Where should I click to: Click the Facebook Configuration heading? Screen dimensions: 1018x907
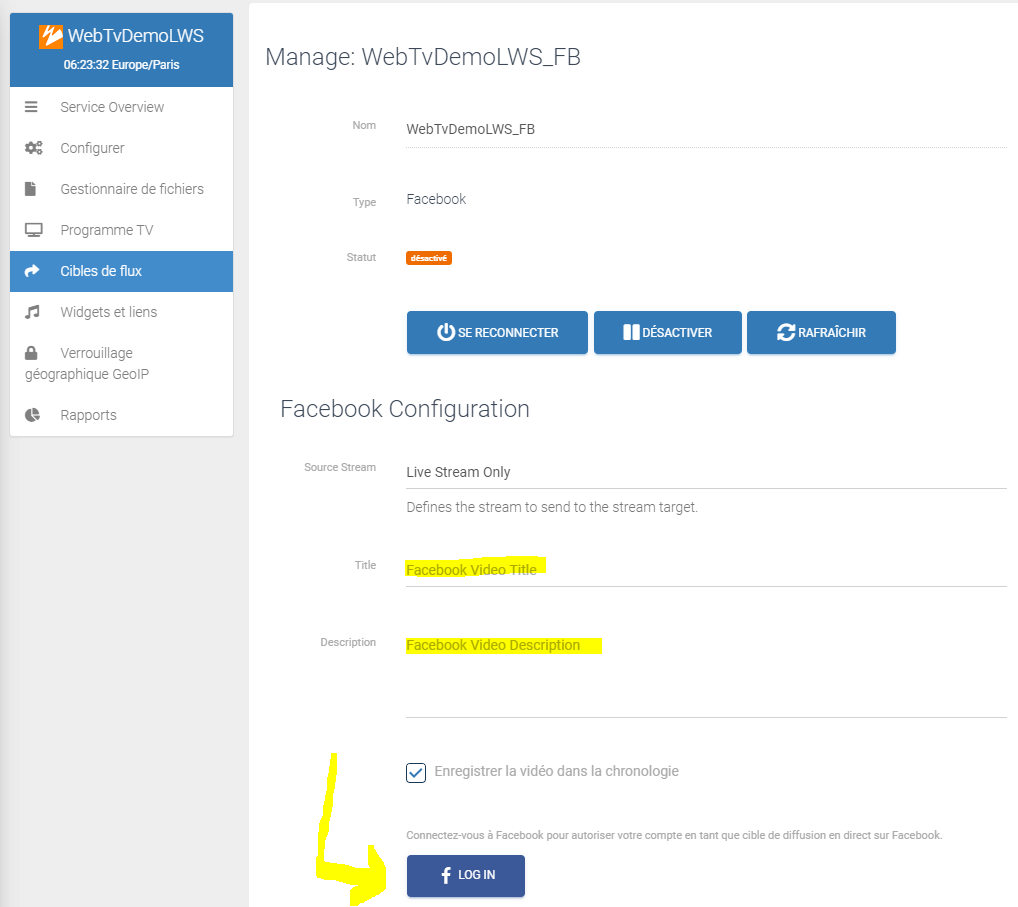(x=405, y=409)
